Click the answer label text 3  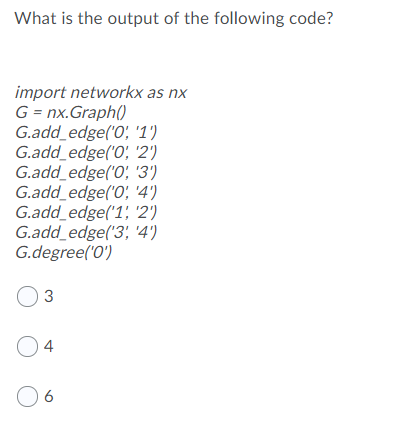coord(49,296)
